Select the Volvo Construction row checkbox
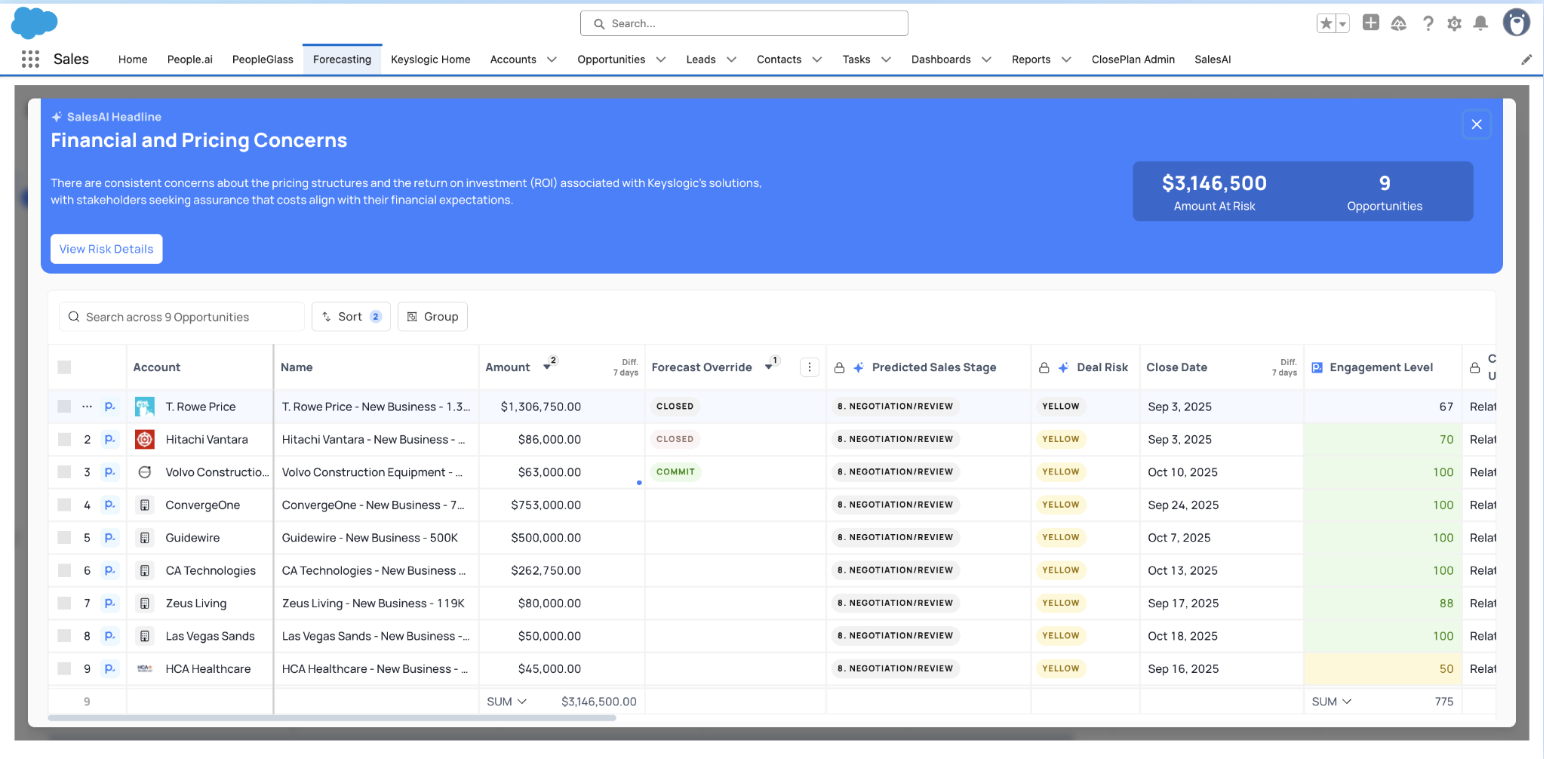This screenshot has width=1544, height=759. click(64, 472)
